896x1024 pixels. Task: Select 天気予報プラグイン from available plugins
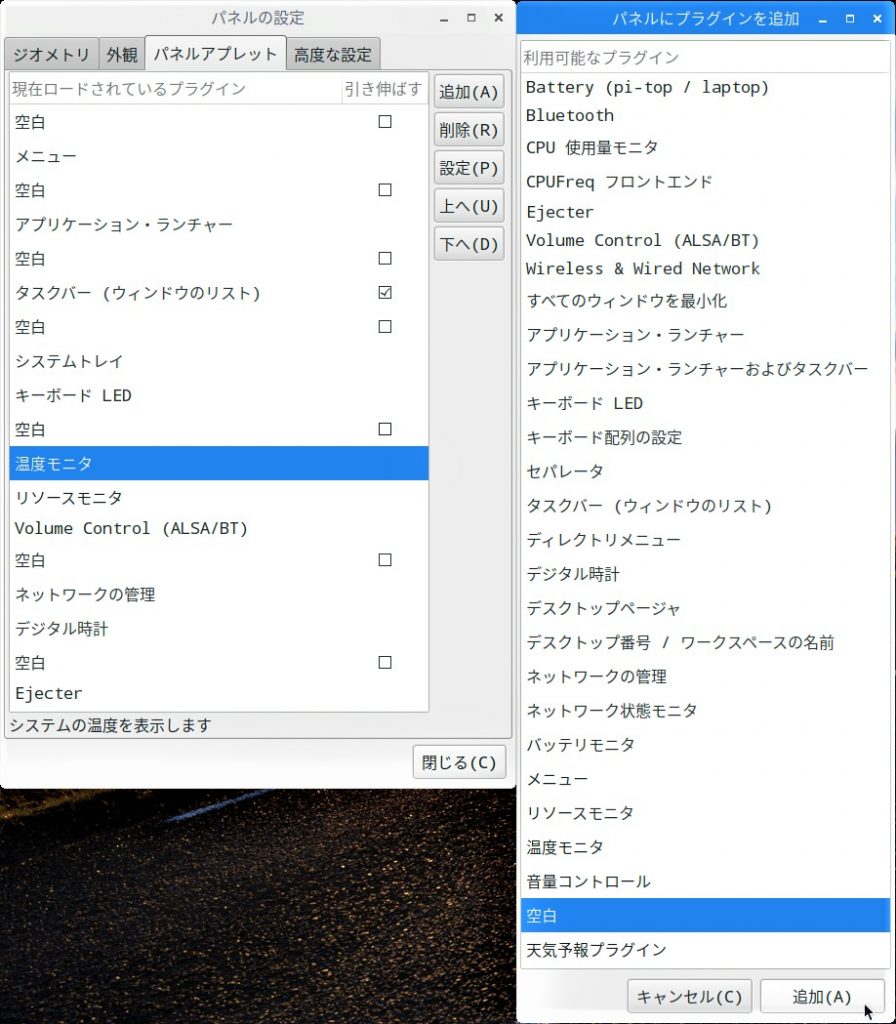(596, 949)
